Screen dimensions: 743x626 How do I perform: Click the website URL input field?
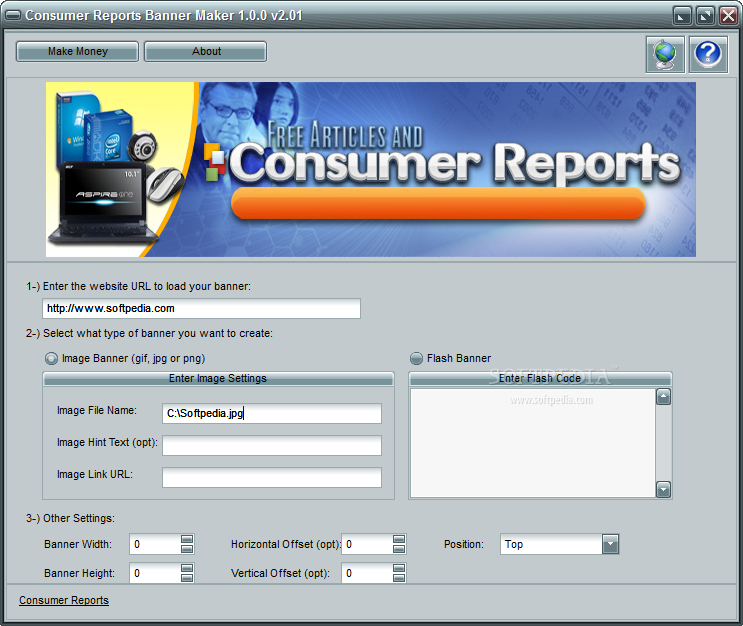(x=201, y=308)
